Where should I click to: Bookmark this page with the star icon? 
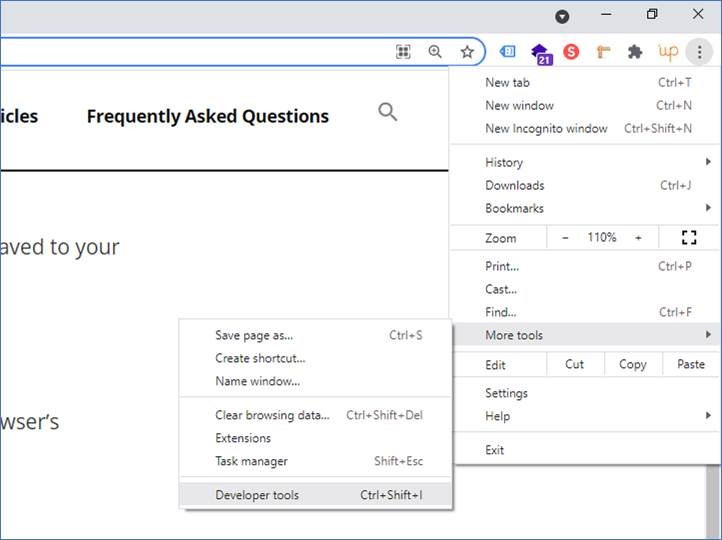(x=466, y=52)
